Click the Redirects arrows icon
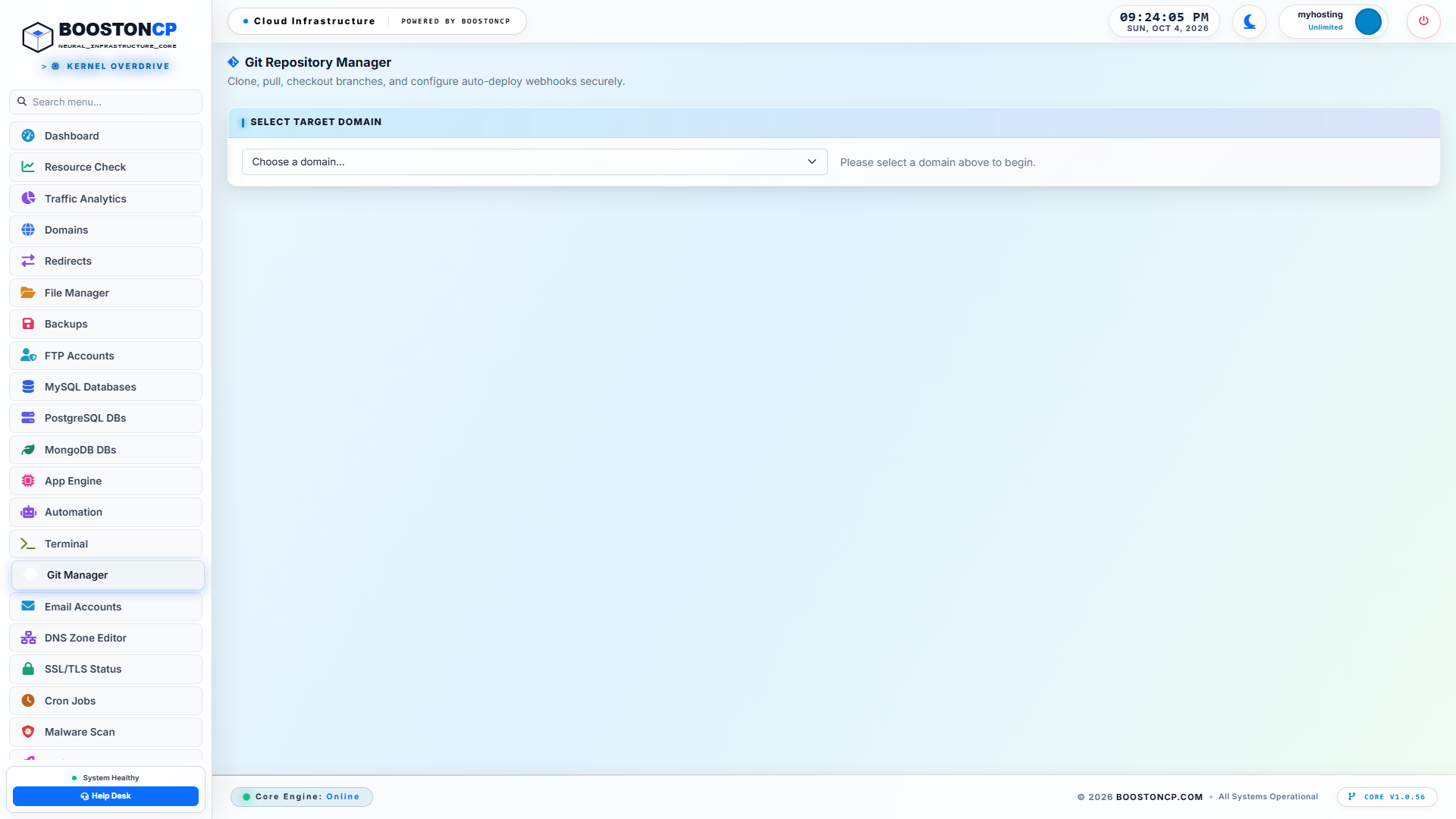This screenshot has width=1456, height=819. pos(28,261)
